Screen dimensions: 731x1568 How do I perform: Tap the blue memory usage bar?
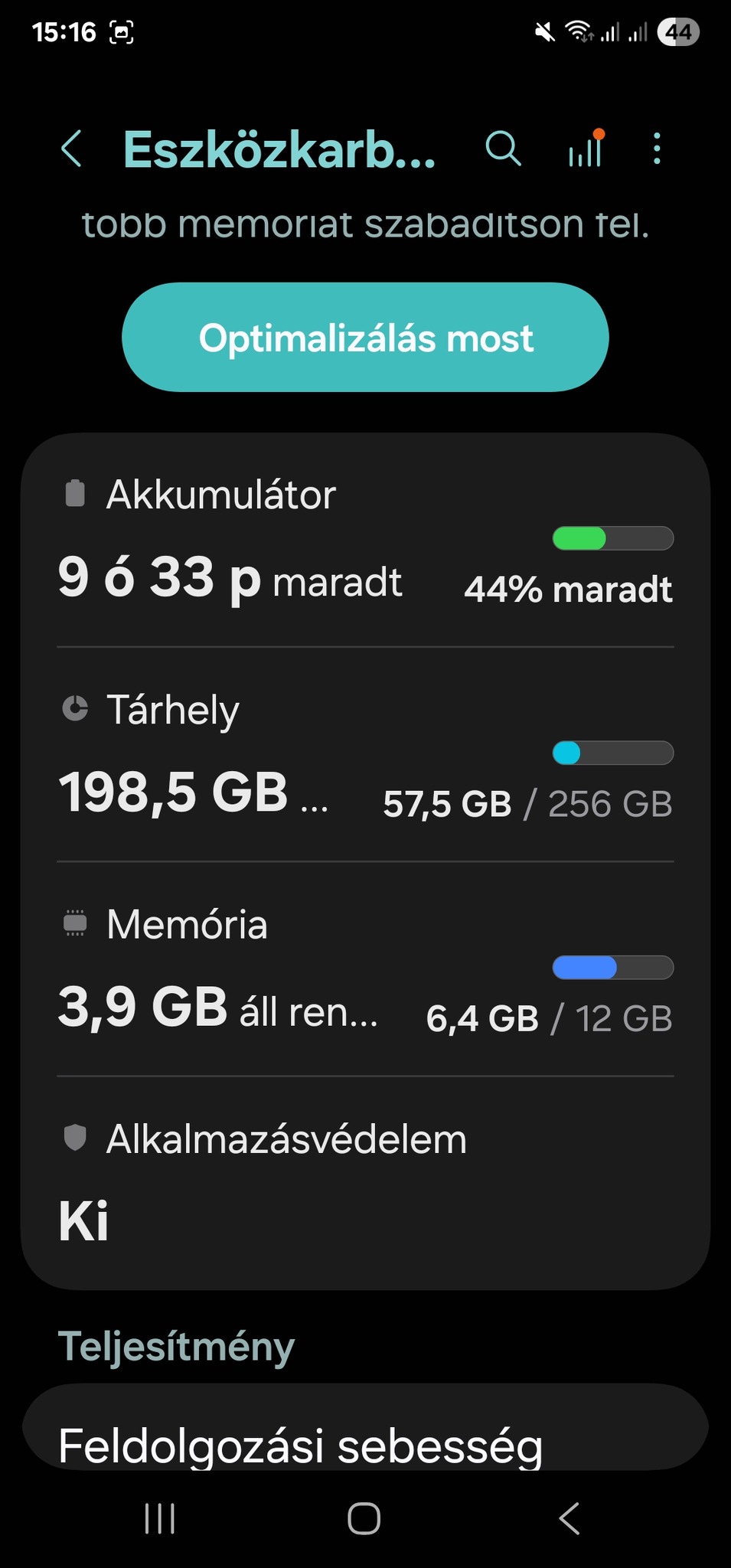pyautogui.click(x=612, y=968)
